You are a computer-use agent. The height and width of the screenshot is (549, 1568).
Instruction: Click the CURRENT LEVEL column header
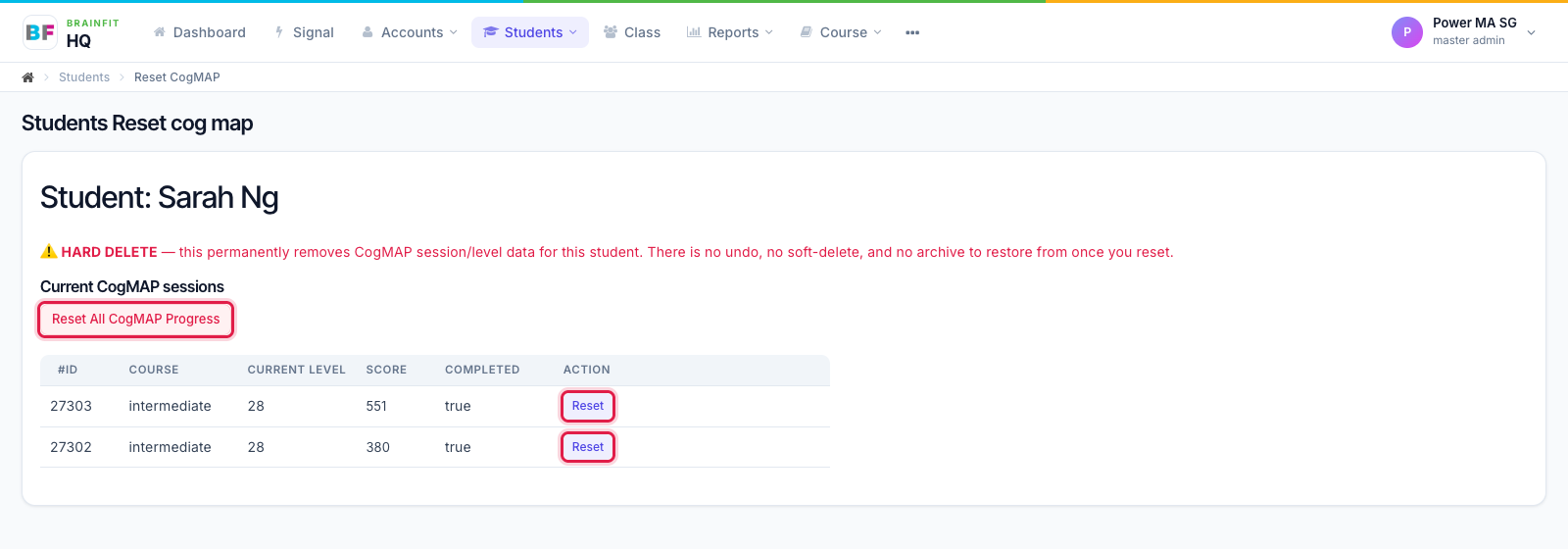coord(297,370)
